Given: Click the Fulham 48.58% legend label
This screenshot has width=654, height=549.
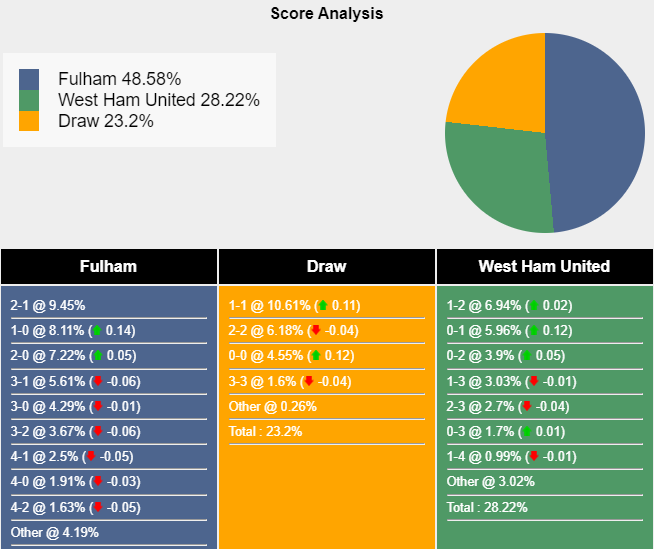Looking at the screenshot, I should 119,79.
